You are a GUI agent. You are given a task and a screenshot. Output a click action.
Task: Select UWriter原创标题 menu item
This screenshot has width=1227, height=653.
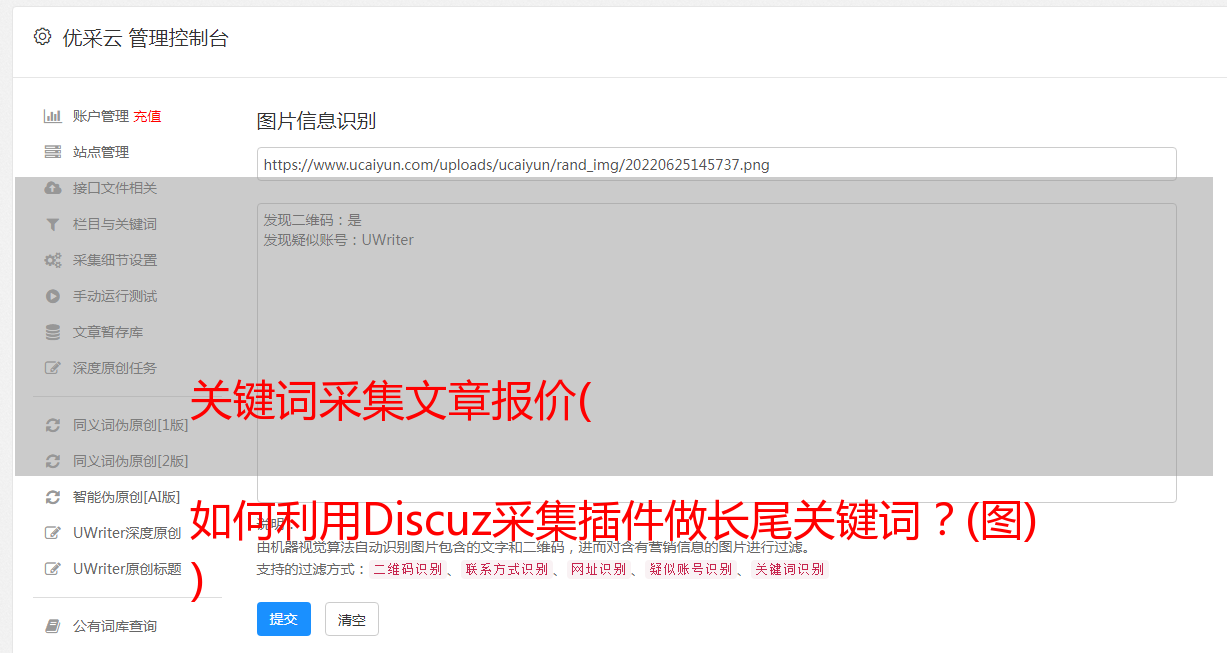tap(127, 569)
